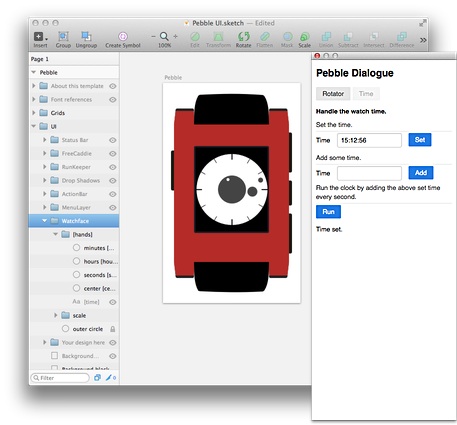Select the Background layer row

pyautogui.click(x=74, y=356)
